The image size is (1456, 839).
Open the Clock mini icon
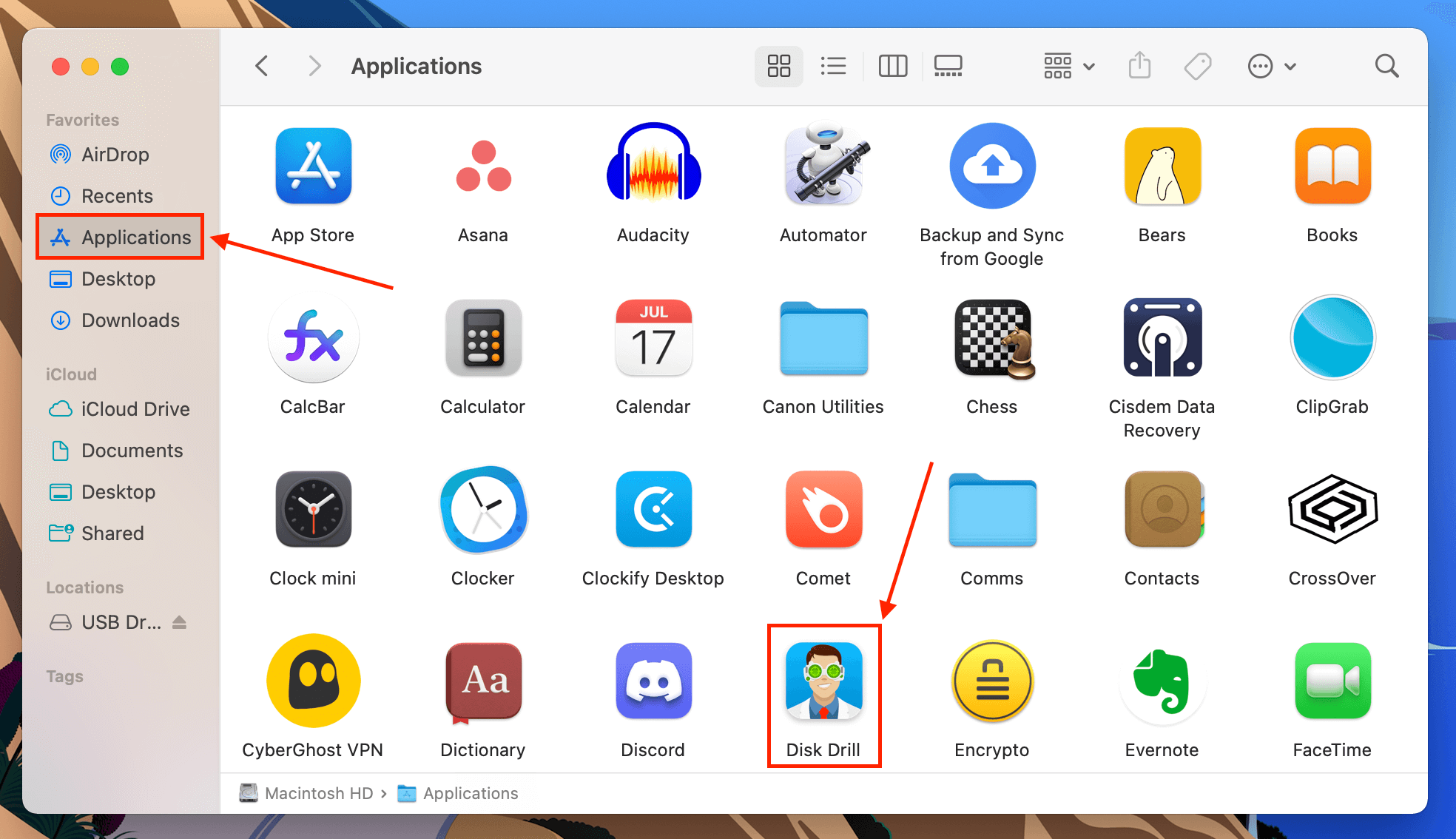(x=313, y=509)
